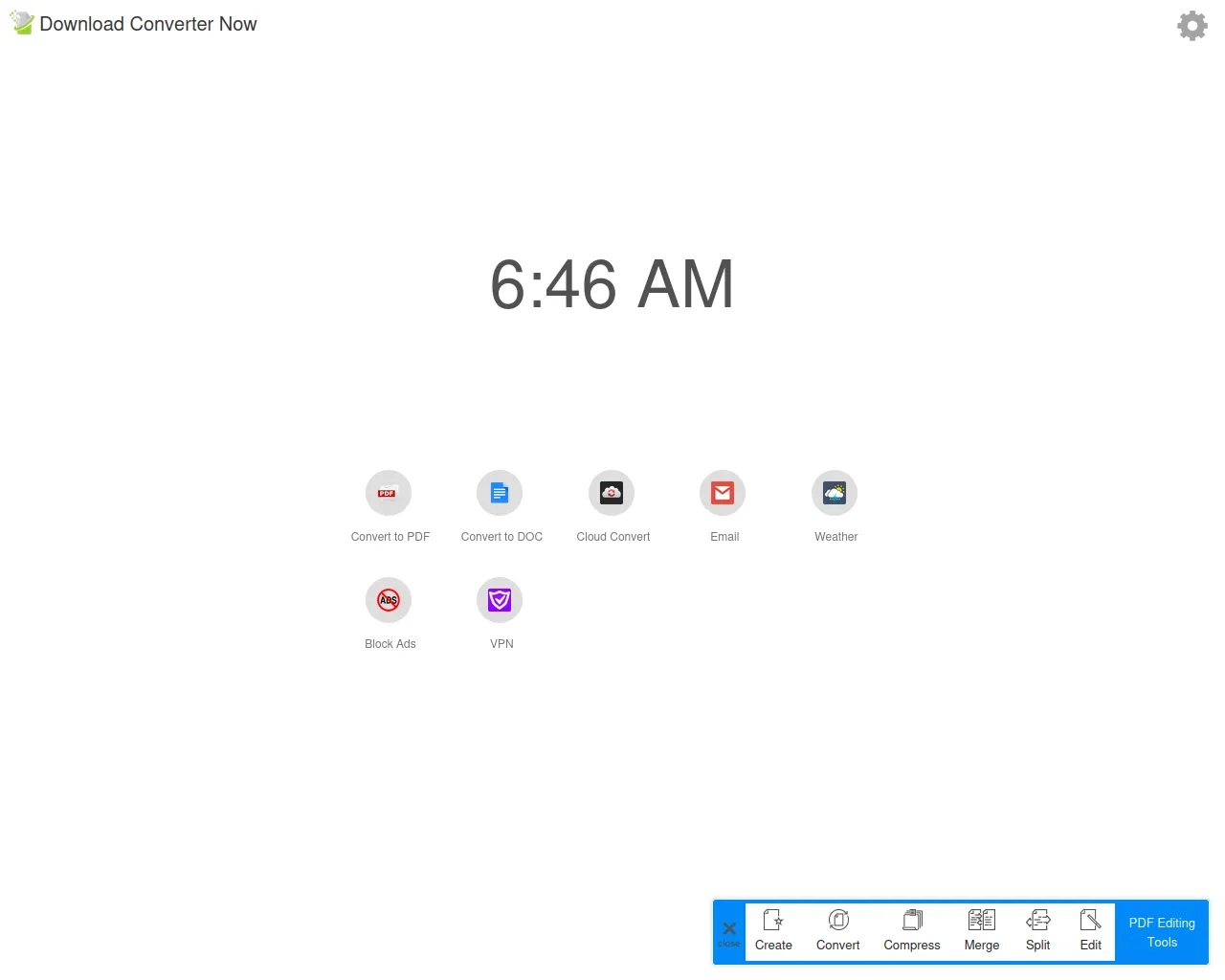Choose the Merge PDF tool
Image resolution: width=1225 pixels, height=980 pixels.
(x=982, y=931)
